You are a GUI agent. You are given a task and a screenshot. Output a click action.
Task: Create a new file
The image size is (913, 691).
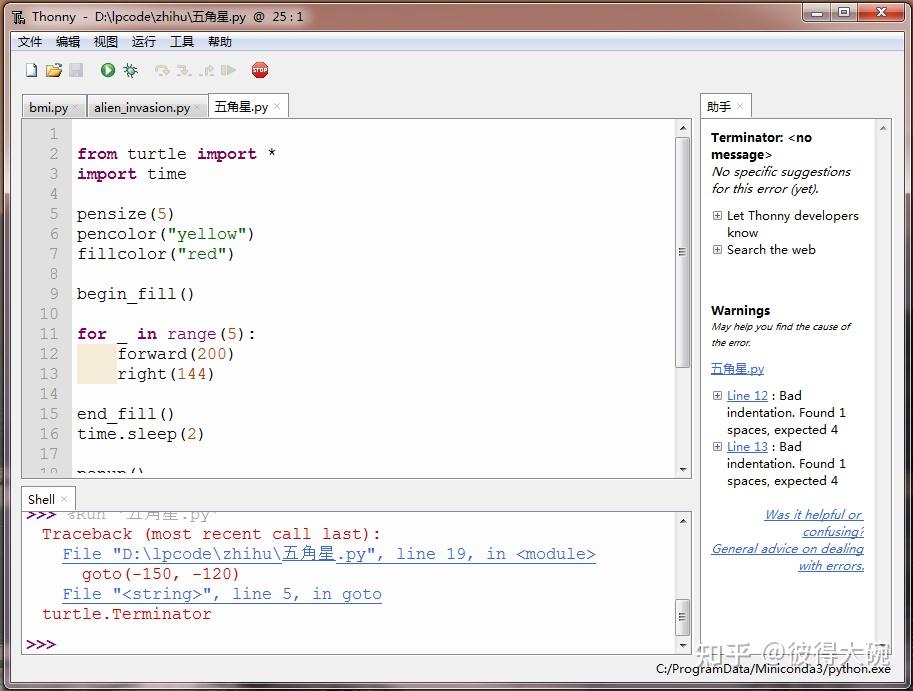31,69
